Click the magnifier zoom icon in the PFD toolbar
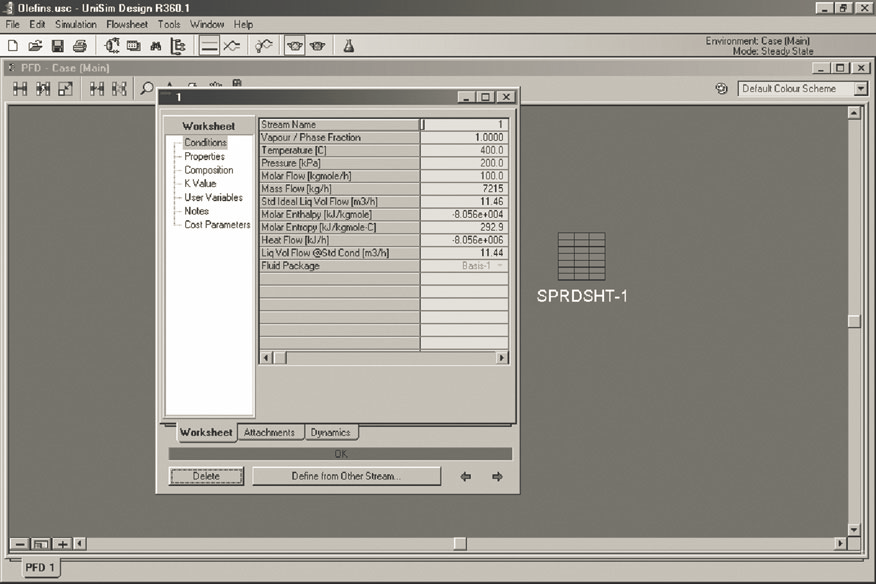This screenshot has width=876, height=584. (x=147, y=89)
